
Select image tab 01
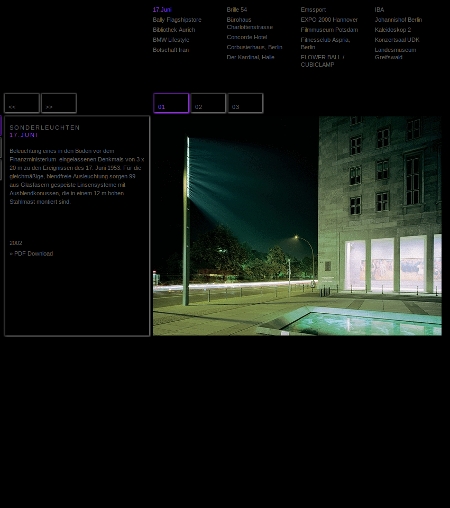[x=171, y=103]
